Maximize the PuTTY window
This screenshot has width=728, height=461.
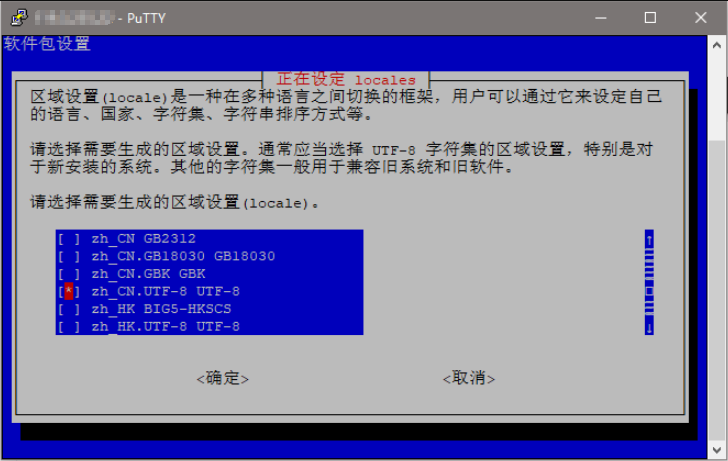pos(650,18)
